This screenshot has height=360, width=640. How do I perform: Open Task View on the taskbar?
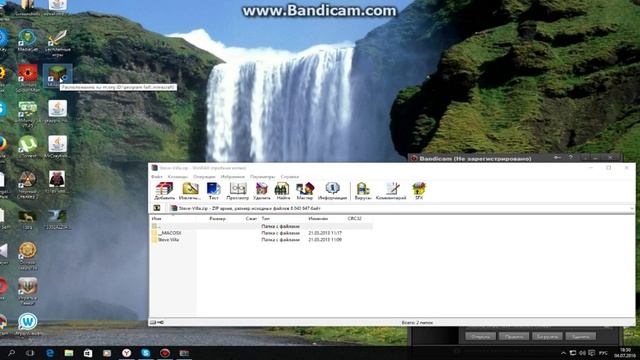point(30,353)
